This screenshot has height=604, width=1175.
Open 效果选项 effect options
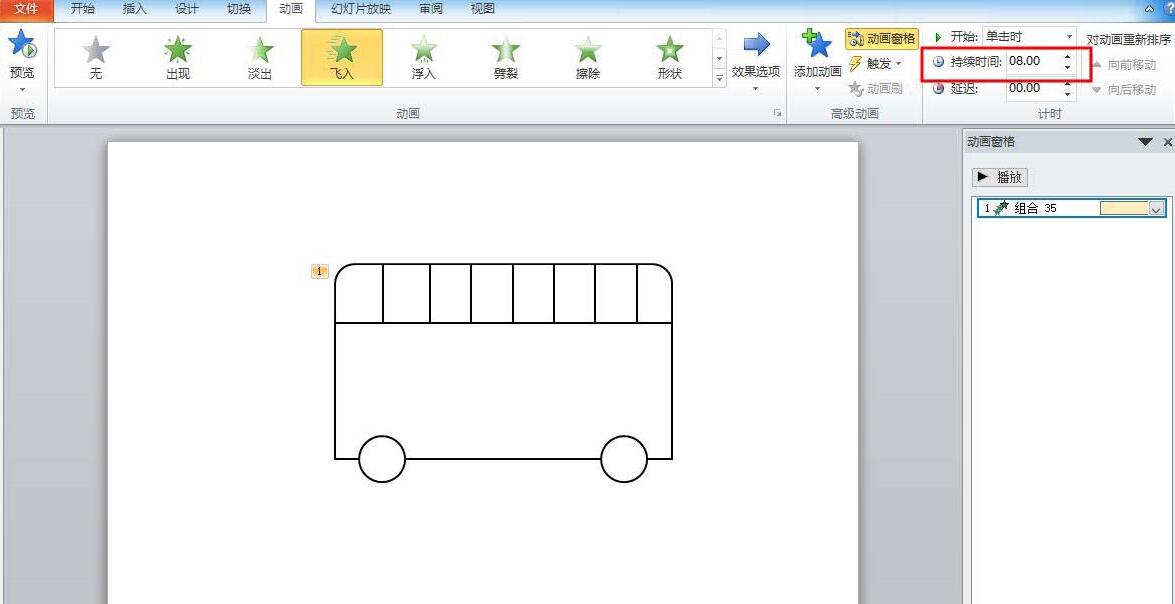coord(755,61)
